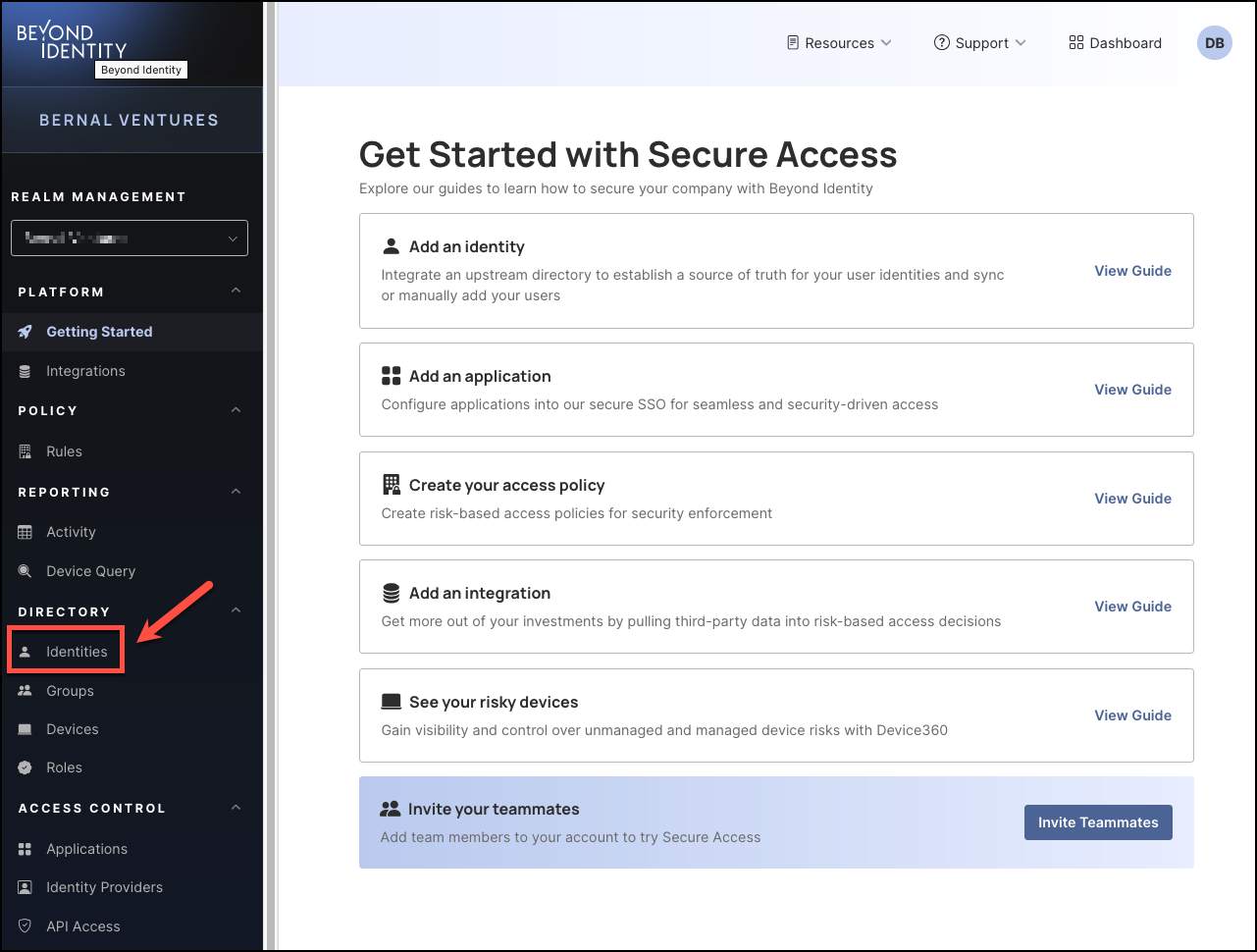Collapse the Access Control section chevron
Viewport: 1257px width, 952px height.
click(x=236, y=807)
